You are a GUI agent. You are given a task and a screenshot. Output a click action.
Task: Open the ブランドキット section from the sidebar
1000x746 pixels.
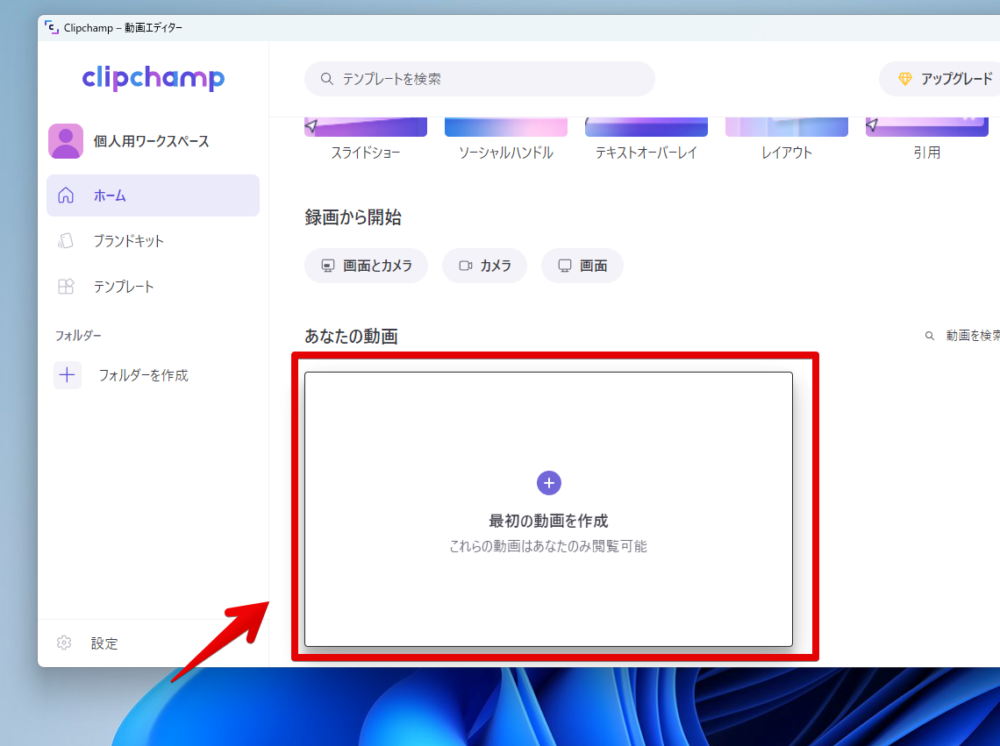pos(64,240)
